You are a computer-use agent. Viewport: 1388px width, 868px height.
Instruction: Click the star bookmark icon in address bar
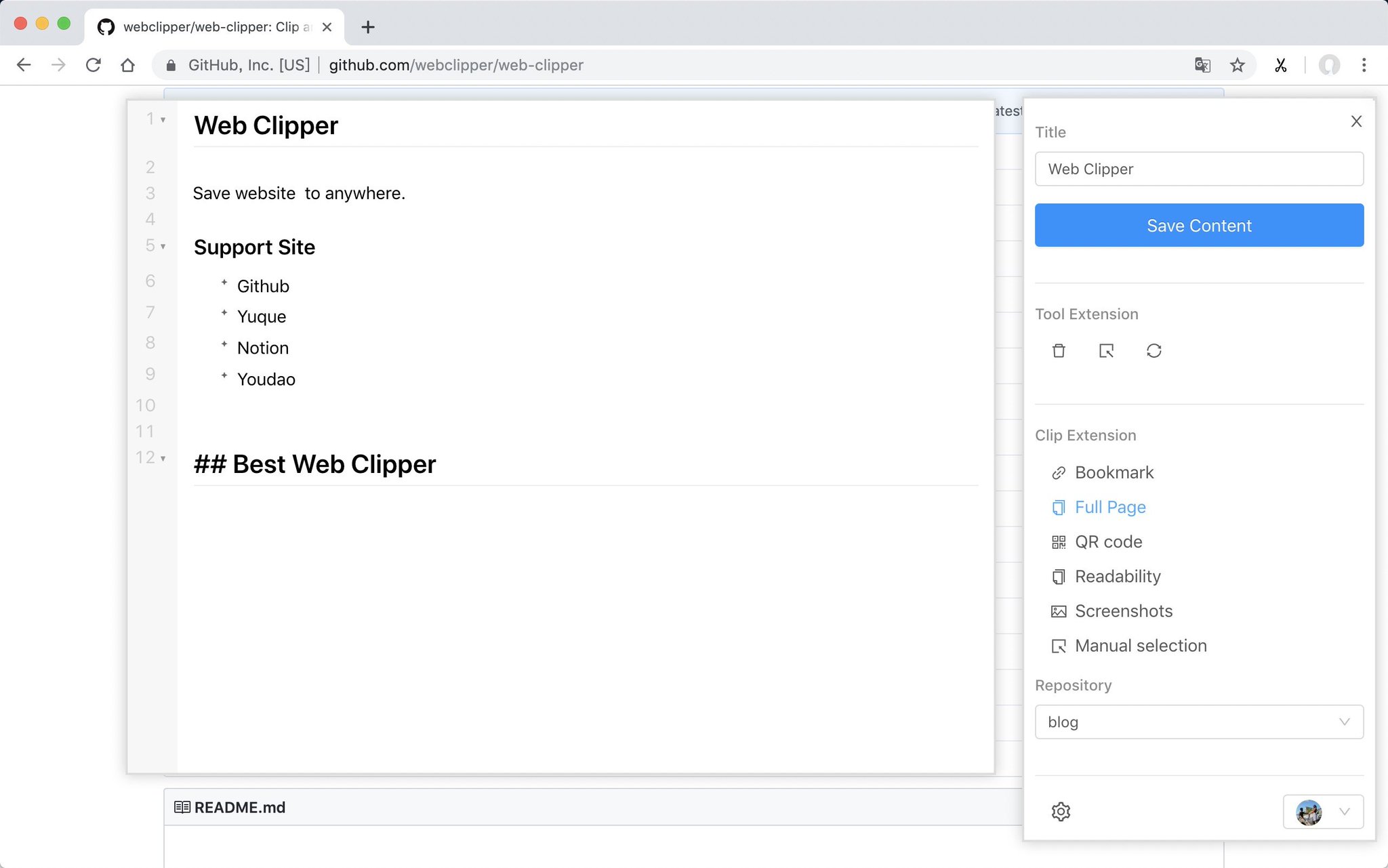pos(1238,65)
